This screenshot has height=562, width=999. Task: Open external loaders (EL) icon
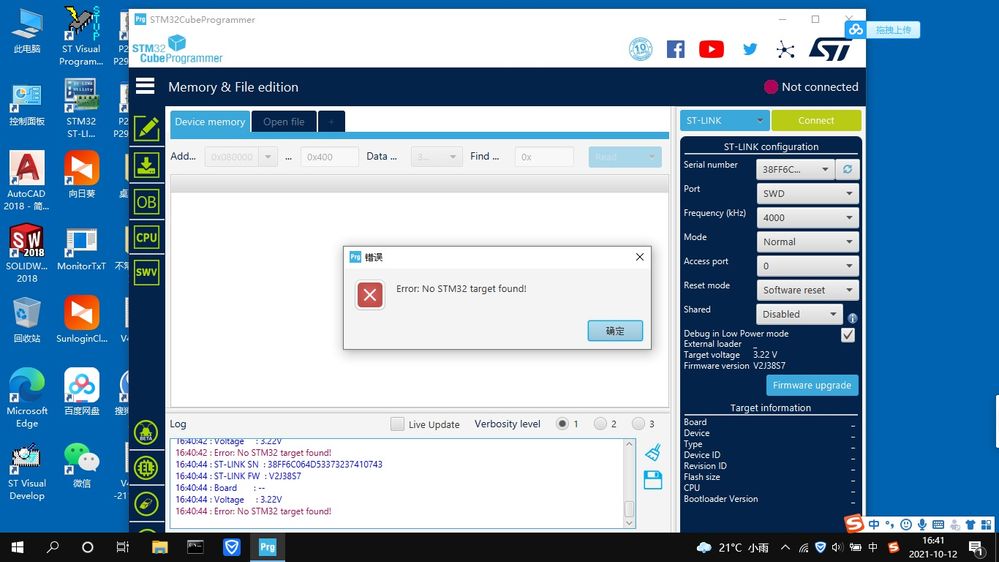pos(147,468)
